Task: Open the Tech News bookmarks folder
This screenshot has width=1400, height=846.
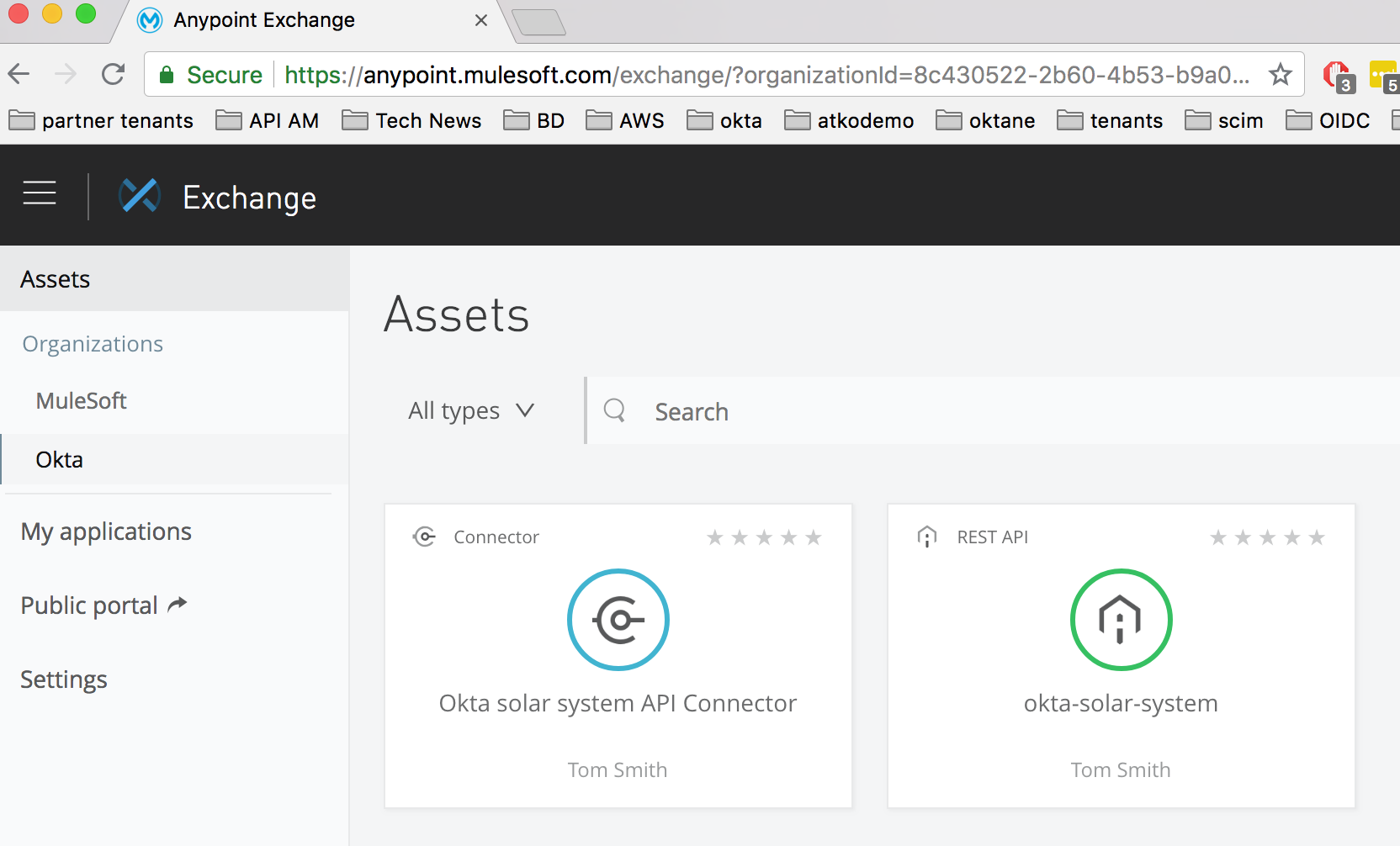Action: 411,121
